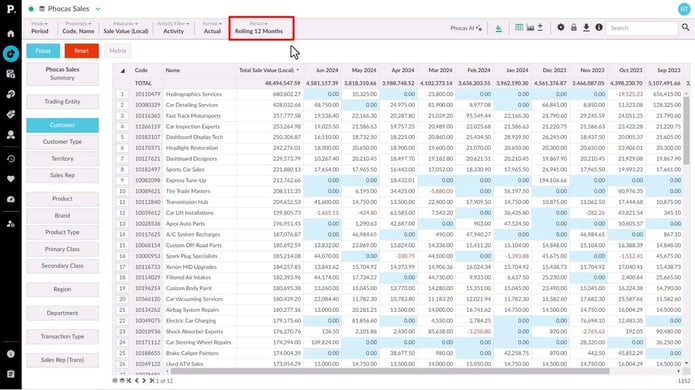This screenshot has height=390, width=695.
Task: Click the vertical scrollbar of the table
Action: click(687, 131)
